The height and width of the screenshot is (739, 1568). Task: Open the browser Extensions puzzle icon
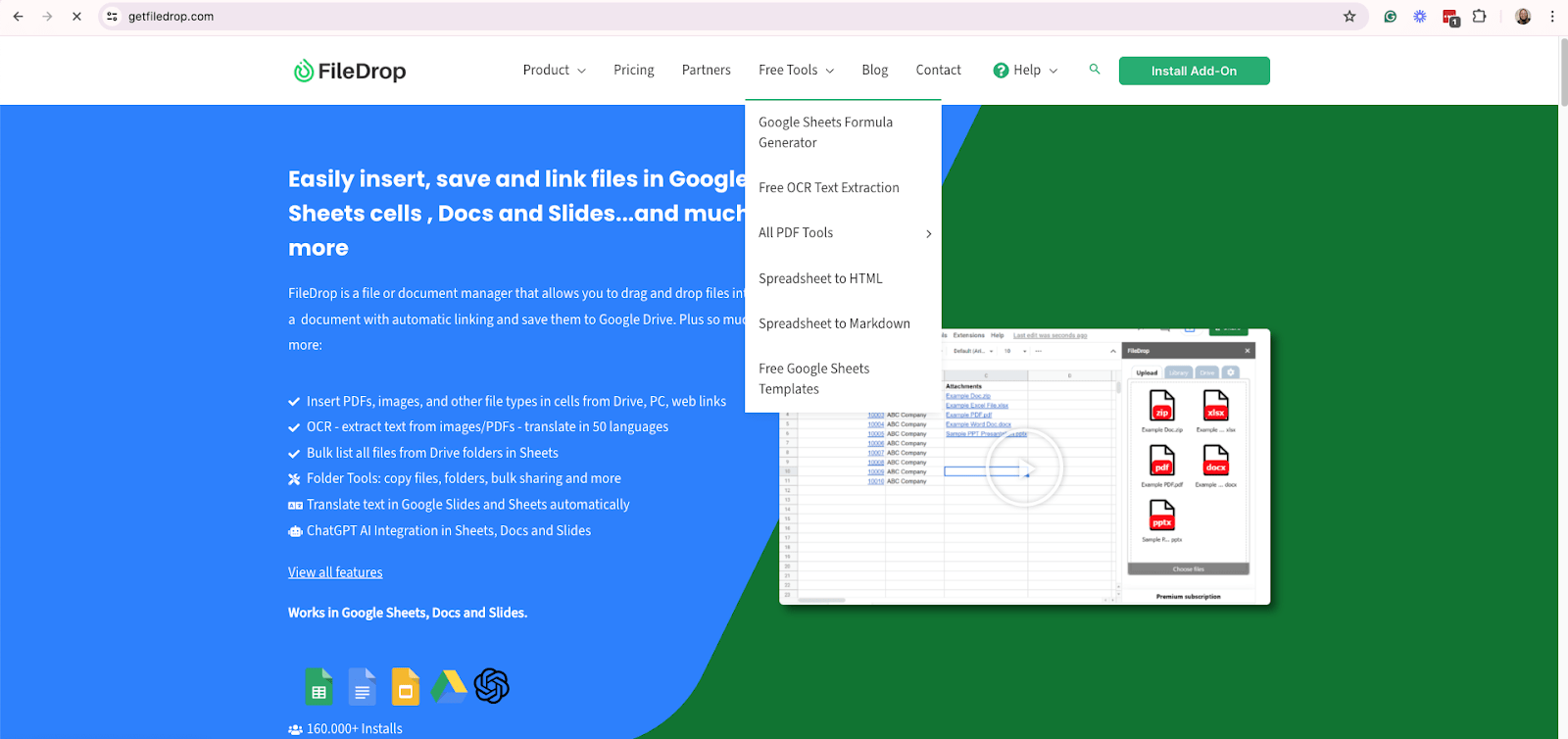point(1480,17)
